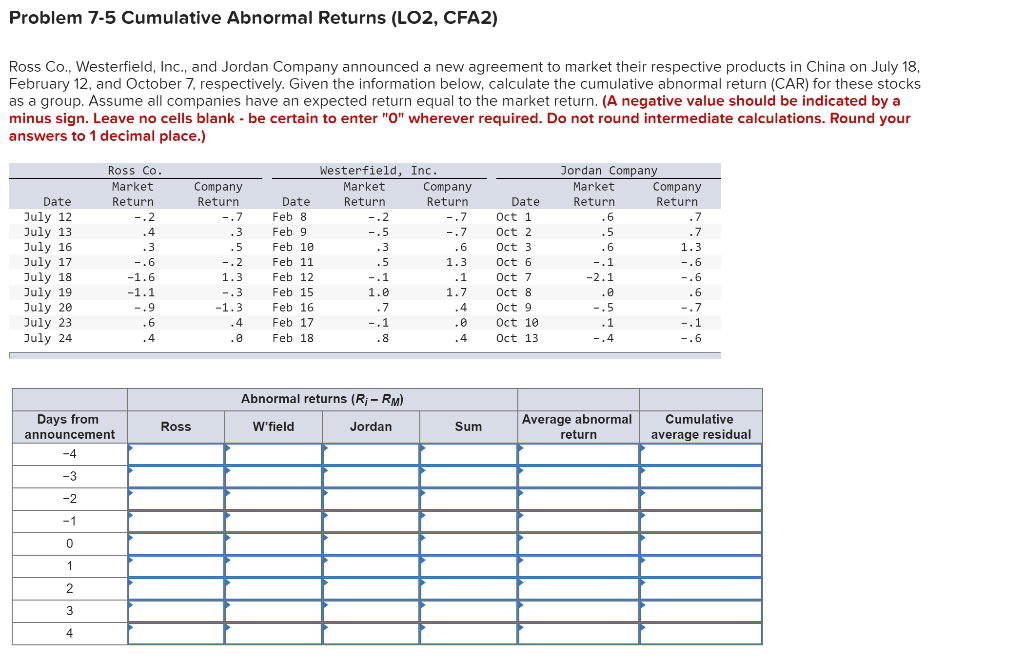
Task: Click the Sum input cell for day 4
Action: tap(468, 633)
